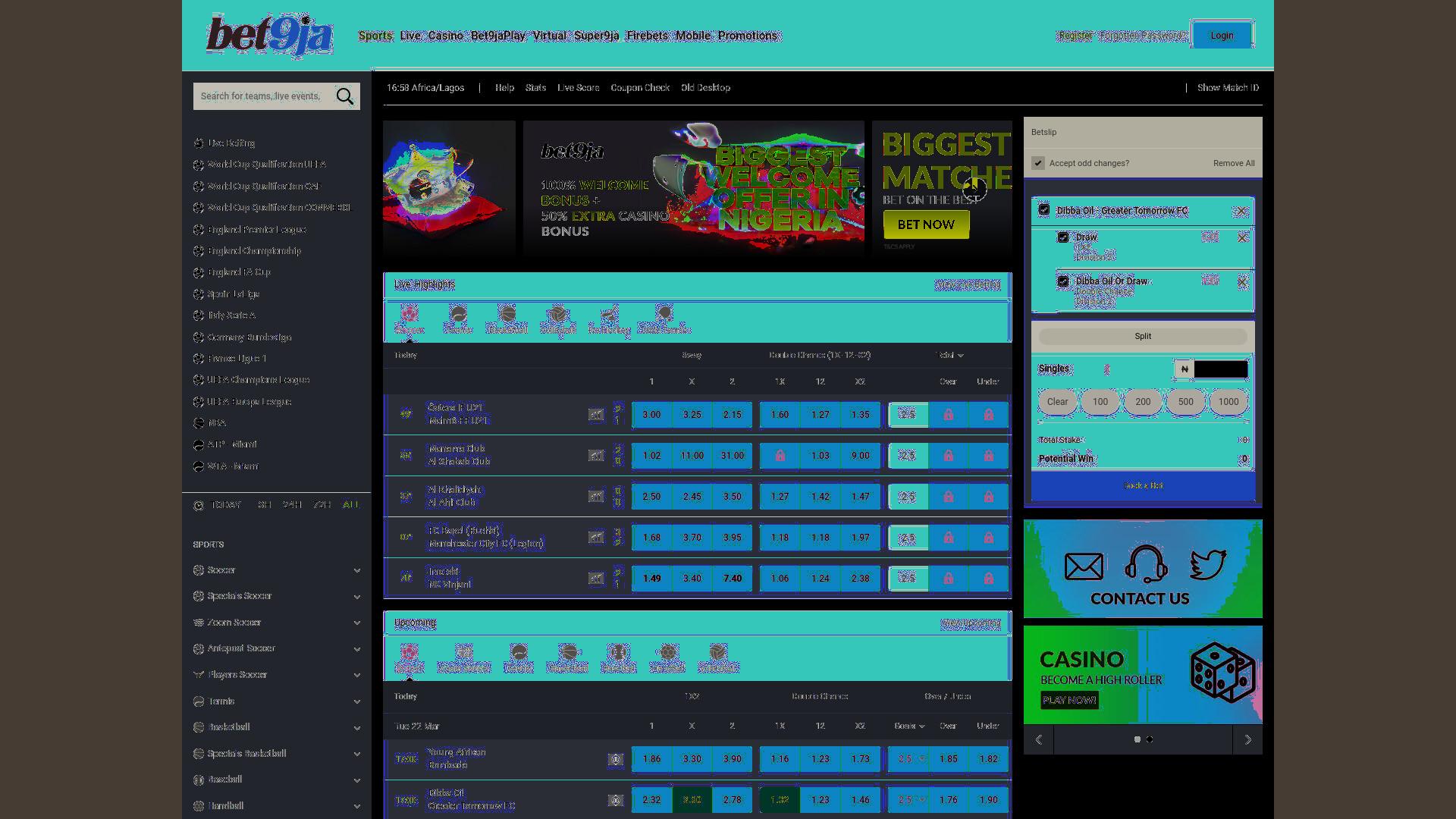Open stats icon for Al Khaldiyah match
This screenshot has height=819, width=1456.
pyautogui.click(x=596, y=497)
